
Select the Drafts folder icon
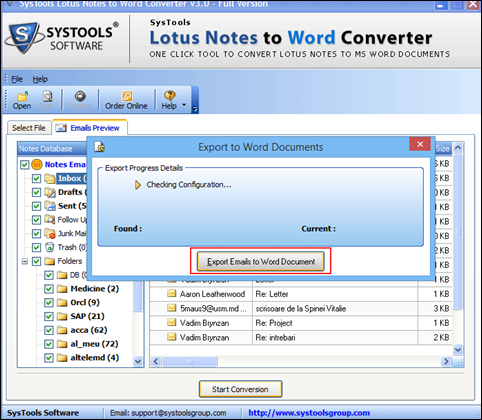point(50,192)
